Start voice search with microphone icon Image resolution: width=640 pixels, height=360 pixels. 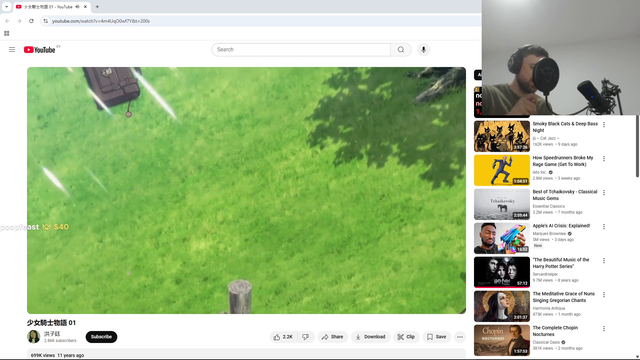(423, 49)
